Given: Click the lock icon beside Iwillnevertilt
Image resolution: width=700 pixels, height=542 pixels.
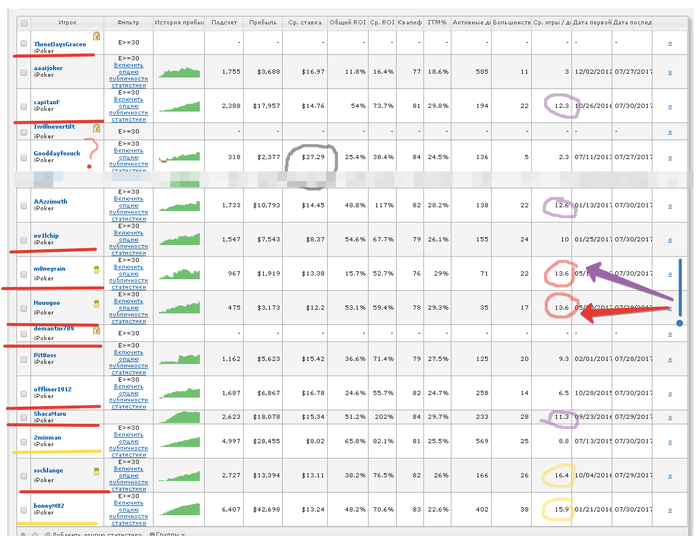Looking at the screenshot, I should coord(96,129).
